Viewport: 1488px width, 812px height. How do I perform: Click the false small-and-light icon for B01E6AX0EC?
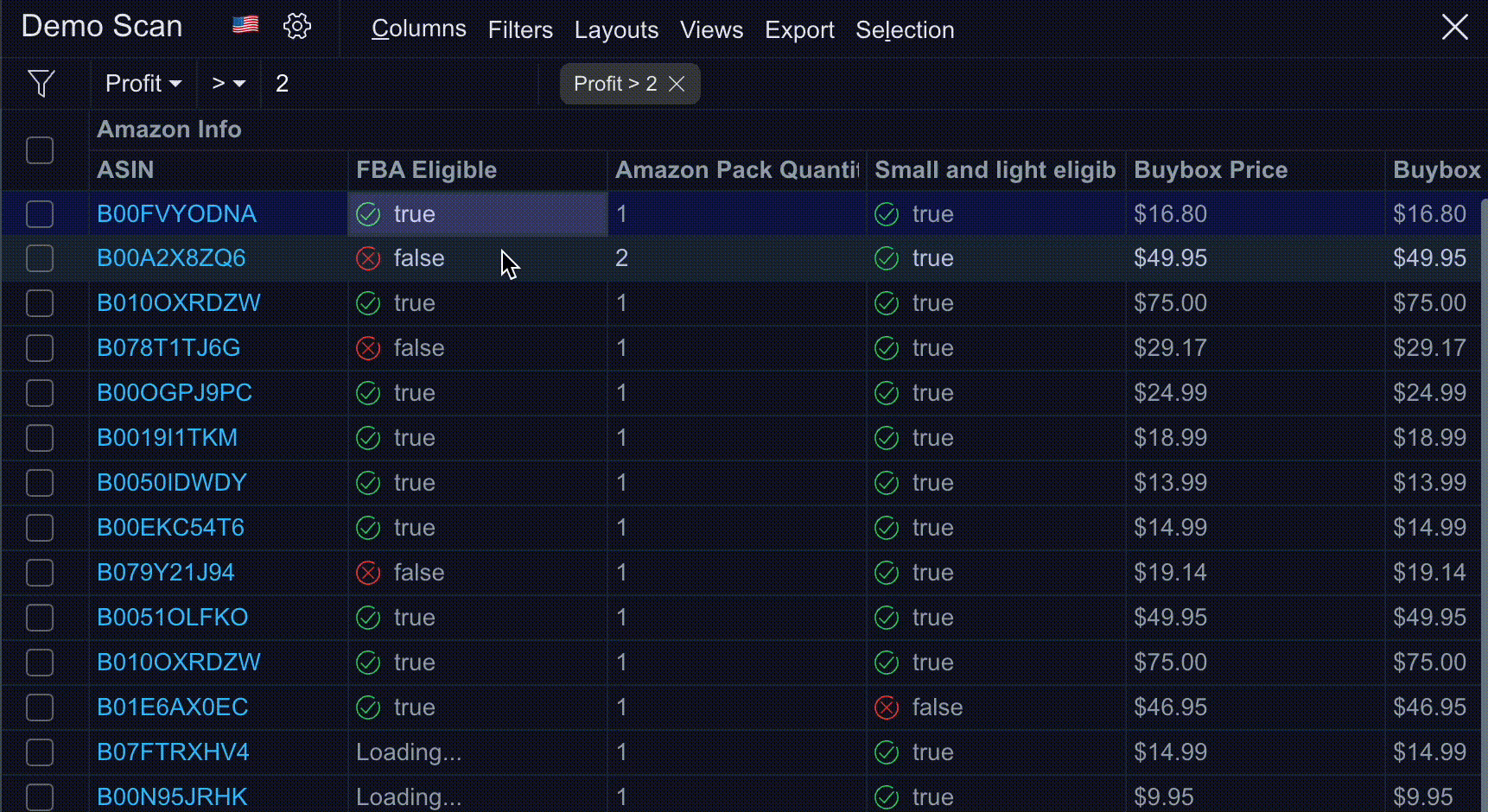click(887, 707)
